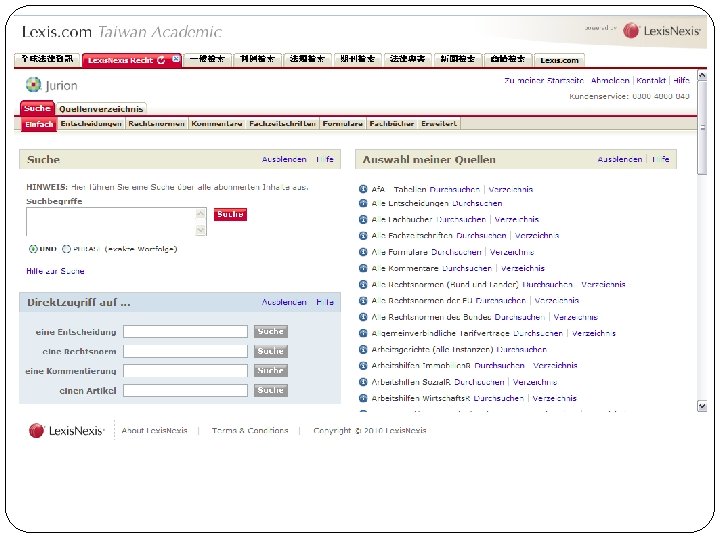Screen dimensions: 720x540
Task: Click Suche button for eine Rechtsnorm
Action: 271,351
